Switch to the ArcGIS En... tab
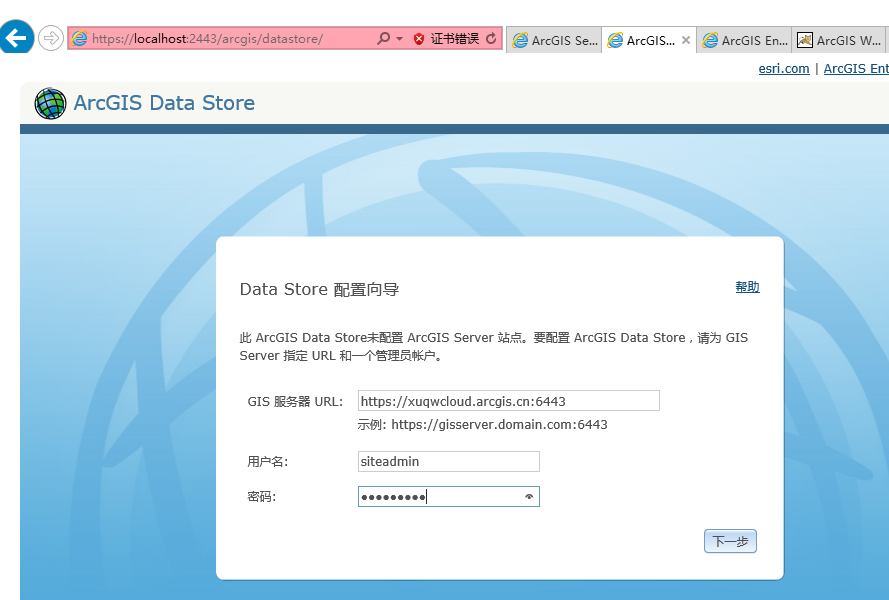The height and width of the screenshot is (600, 889). tap(744, 40)
